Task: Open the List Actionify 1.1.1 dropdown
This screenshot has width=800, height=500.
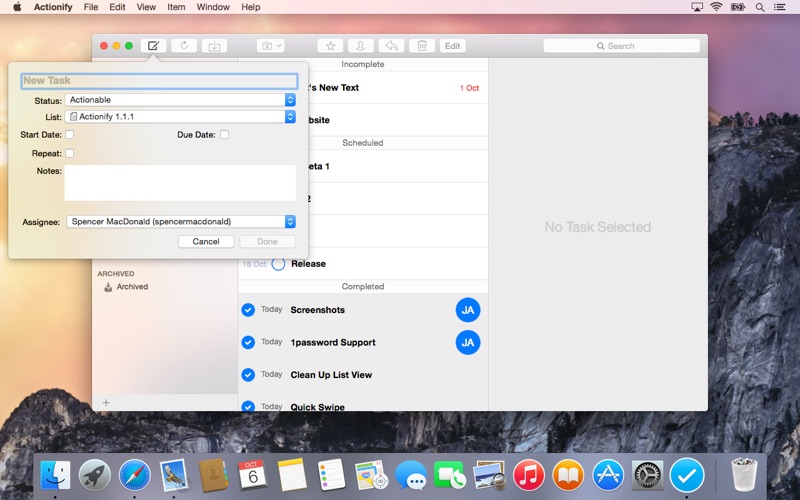Action: pos(180,116)
